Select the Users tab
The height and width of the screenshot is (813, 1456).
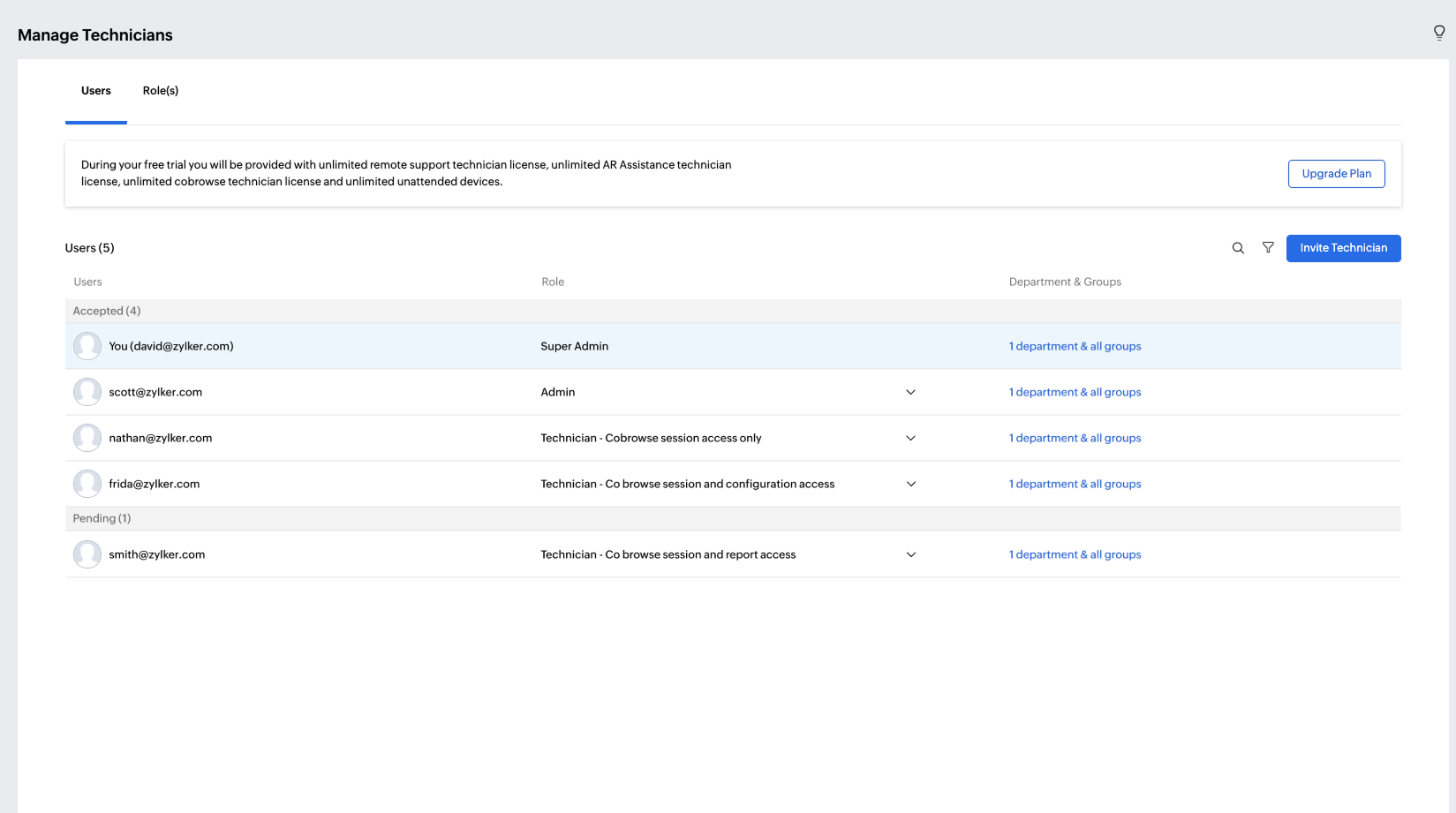pyautogui.click(x=96, y=91)
